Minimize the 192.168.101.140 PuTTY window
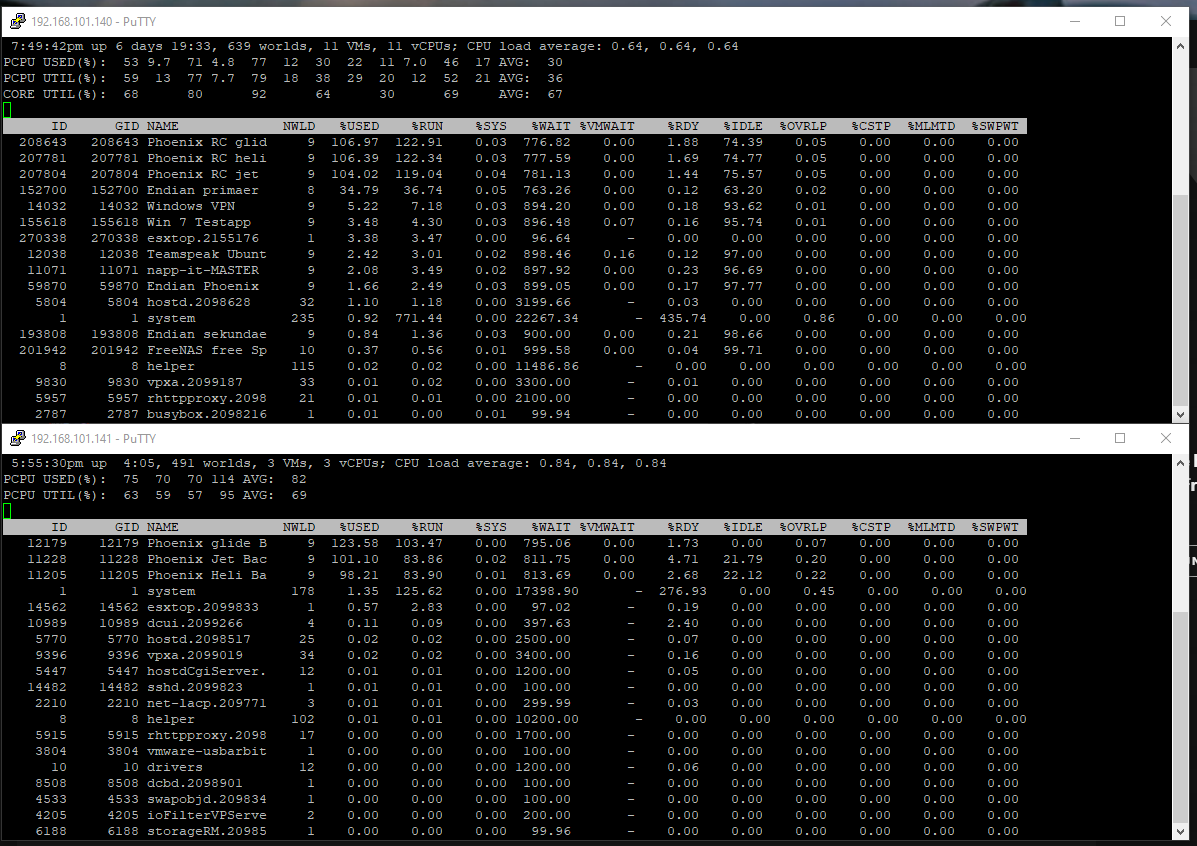This screenshot has width=1197, height=846. coord(1074,21)
